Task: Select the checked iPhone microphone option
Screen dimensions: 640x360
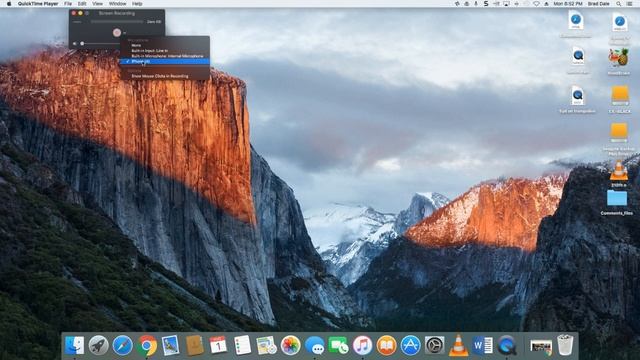Action: (165, 61)
